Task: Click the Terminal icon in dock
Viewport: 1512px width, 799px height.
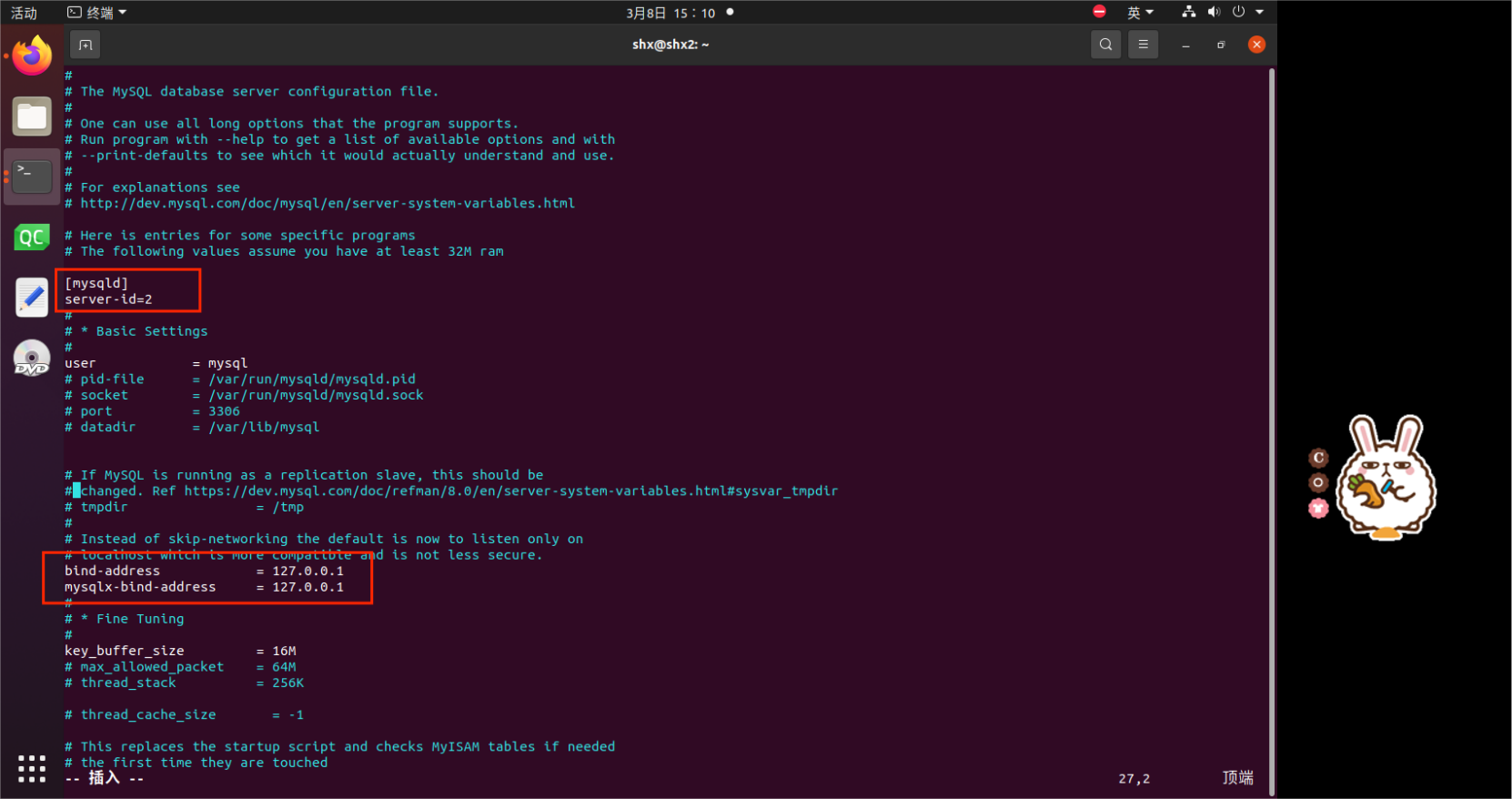Action: click(32, 177)
